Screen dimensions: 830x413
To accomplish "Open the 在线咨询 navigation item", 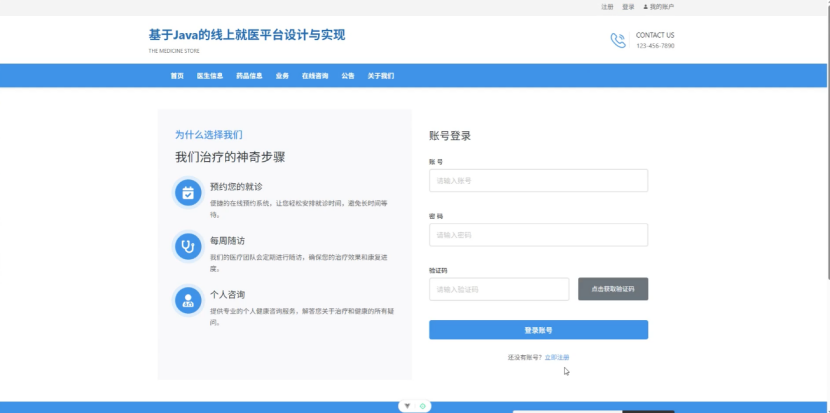I will point(315,76).
